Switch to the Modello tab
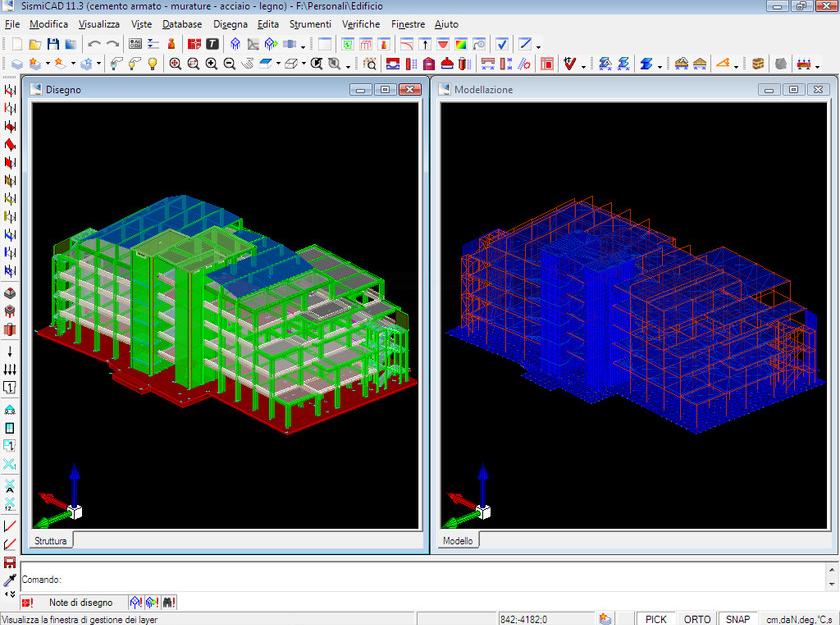This screenshot has height=625, width=840. click(x=458, y=540)
